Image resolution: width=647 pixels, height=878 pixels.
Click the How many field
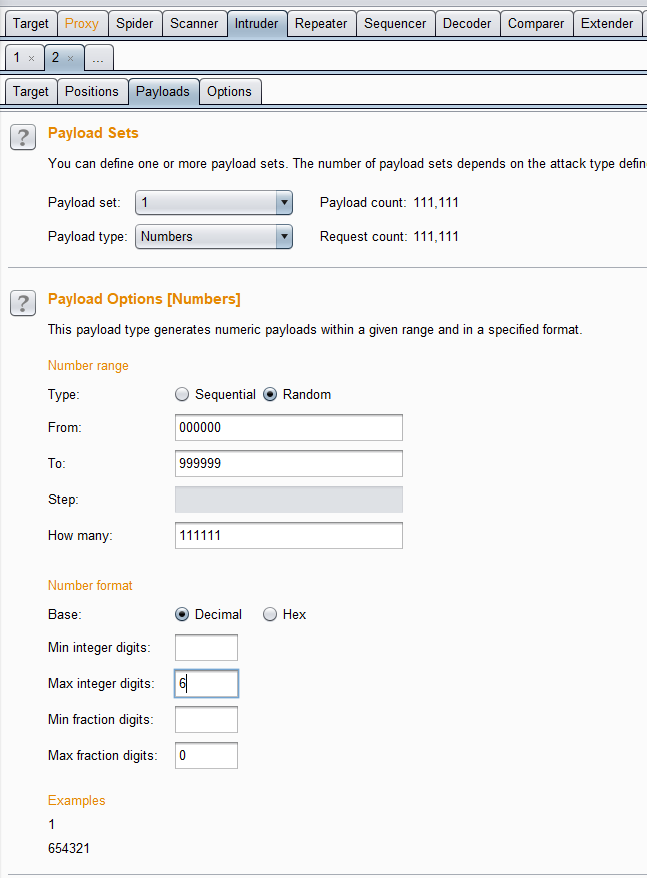pyautogui.click(x=288, y=535)
